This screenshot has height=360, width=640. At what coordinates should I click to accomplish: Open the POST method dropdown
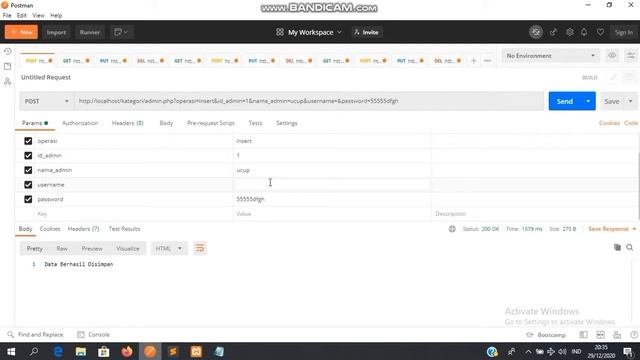pyautogui.click(x=47, y=101)
